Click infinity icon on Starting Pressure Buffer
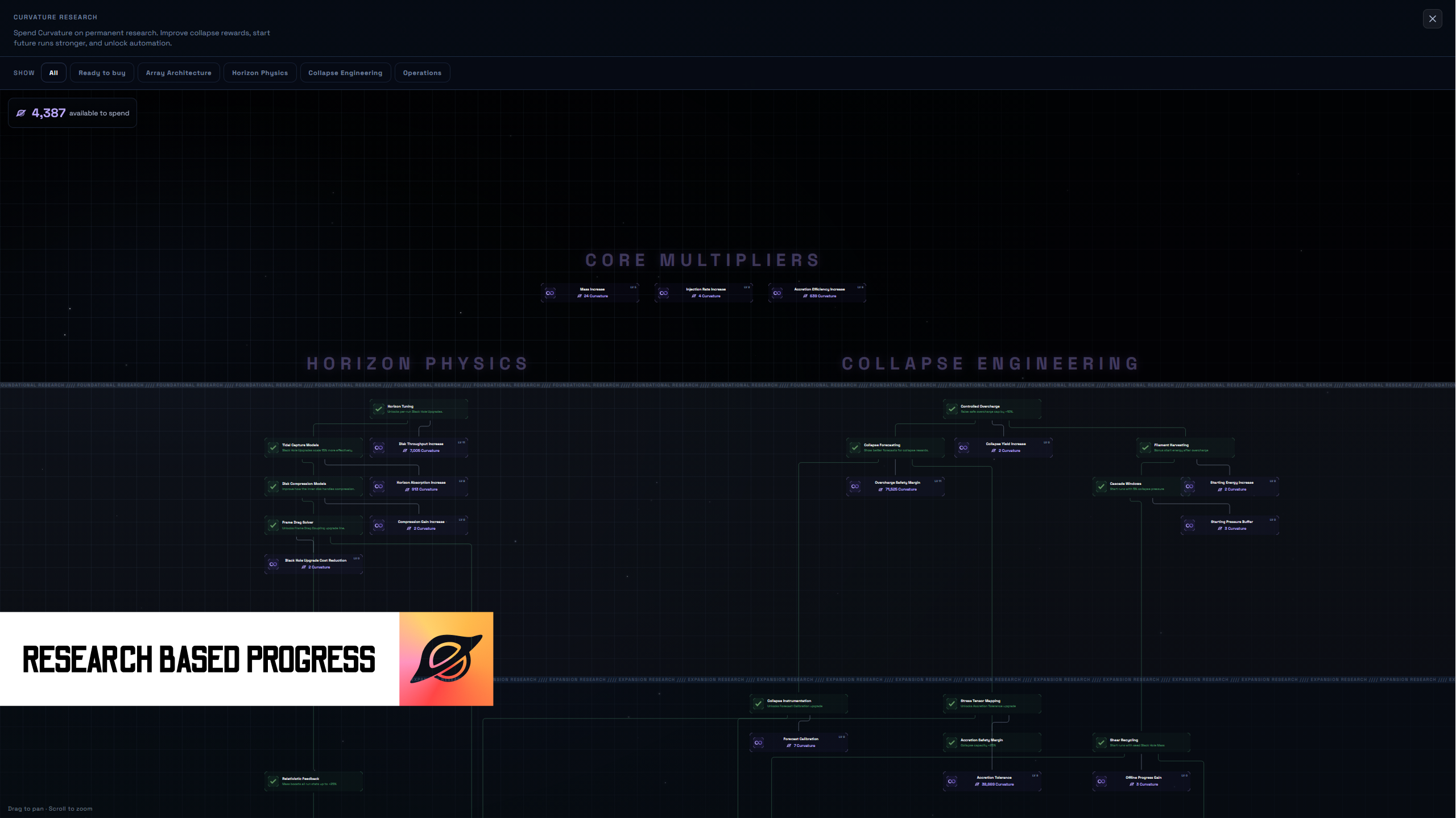1456x818 pixels. pyautogui.click(x=1190, y=526)
